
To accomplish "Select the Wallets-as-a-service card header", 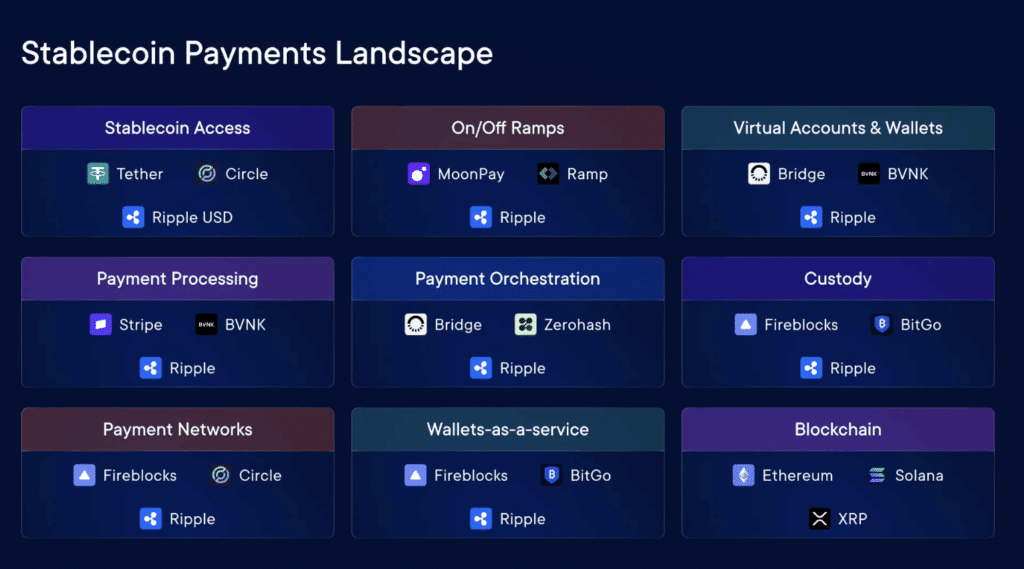I will point(508,430).
